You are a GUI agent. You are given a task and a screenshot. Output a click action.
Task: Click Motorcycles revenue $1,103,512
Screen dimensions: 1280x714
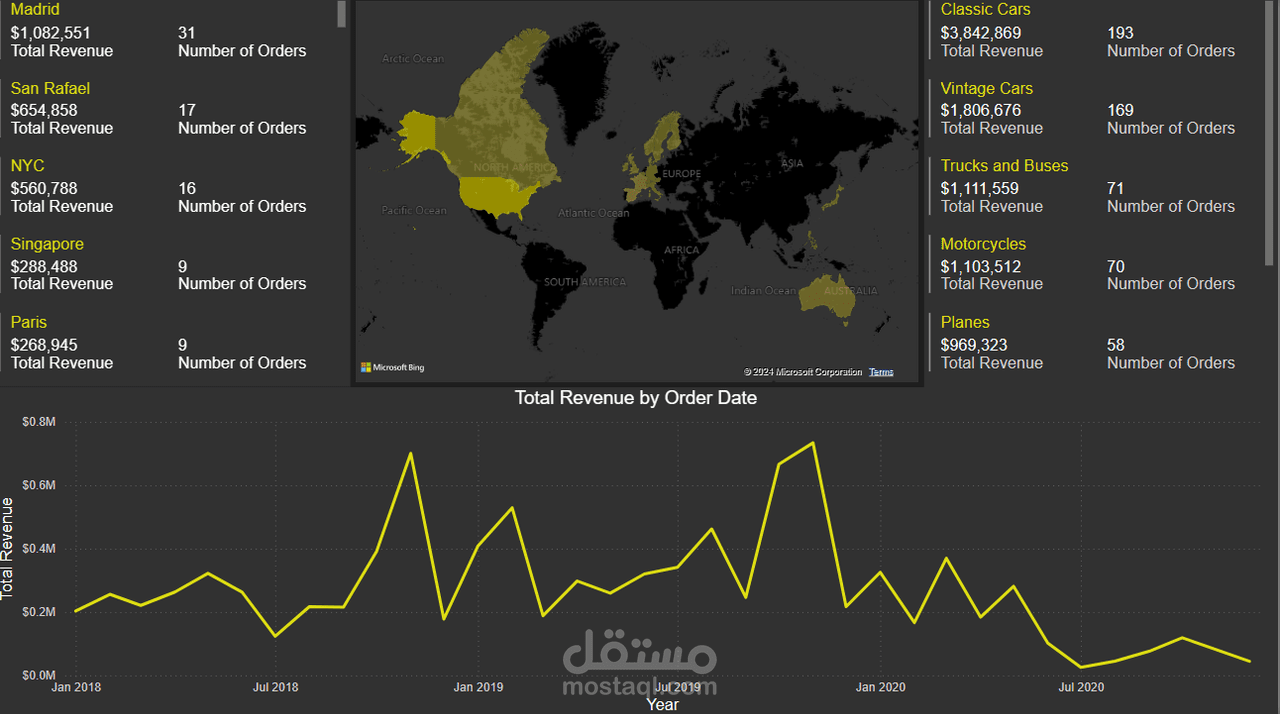click(981, 266)
